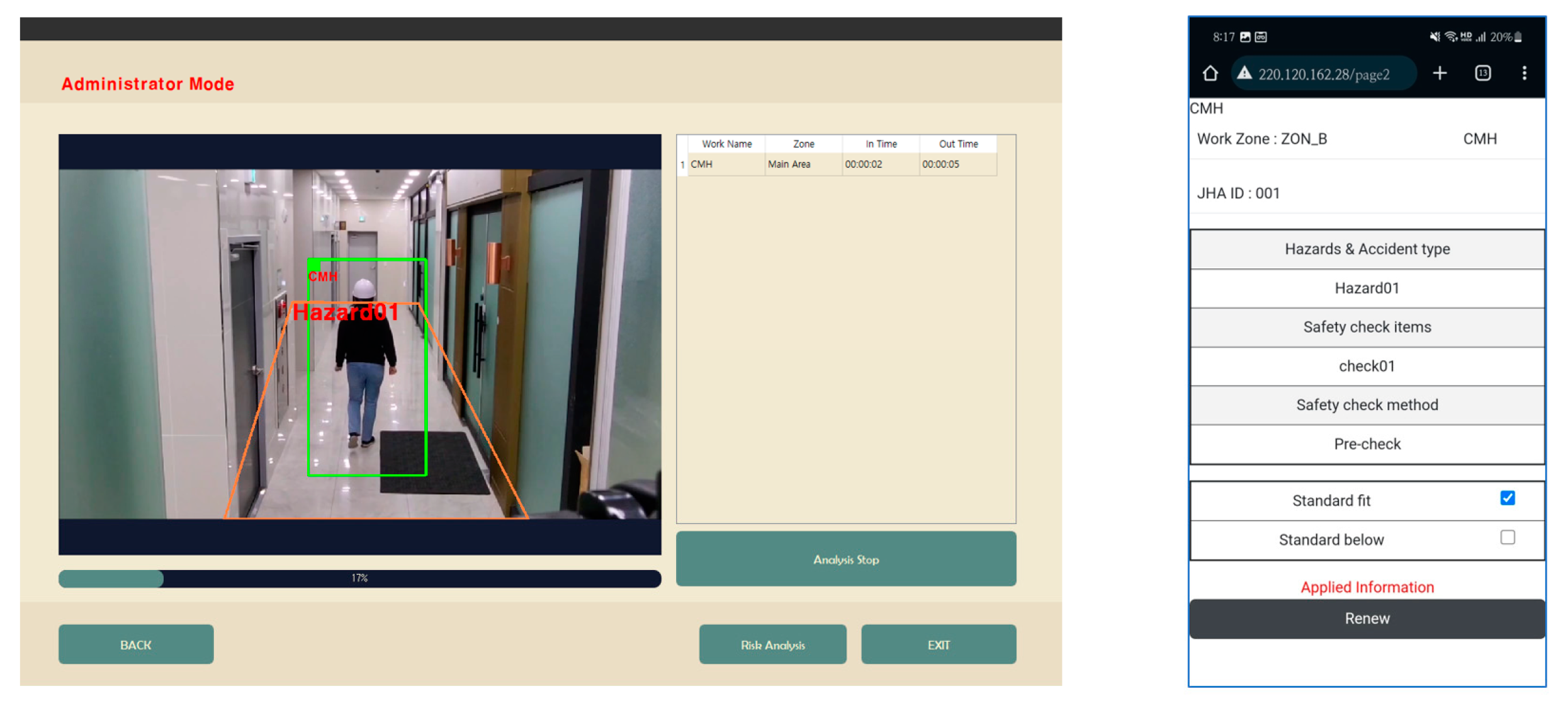Click the video analysis progress bar

(359, 578)
